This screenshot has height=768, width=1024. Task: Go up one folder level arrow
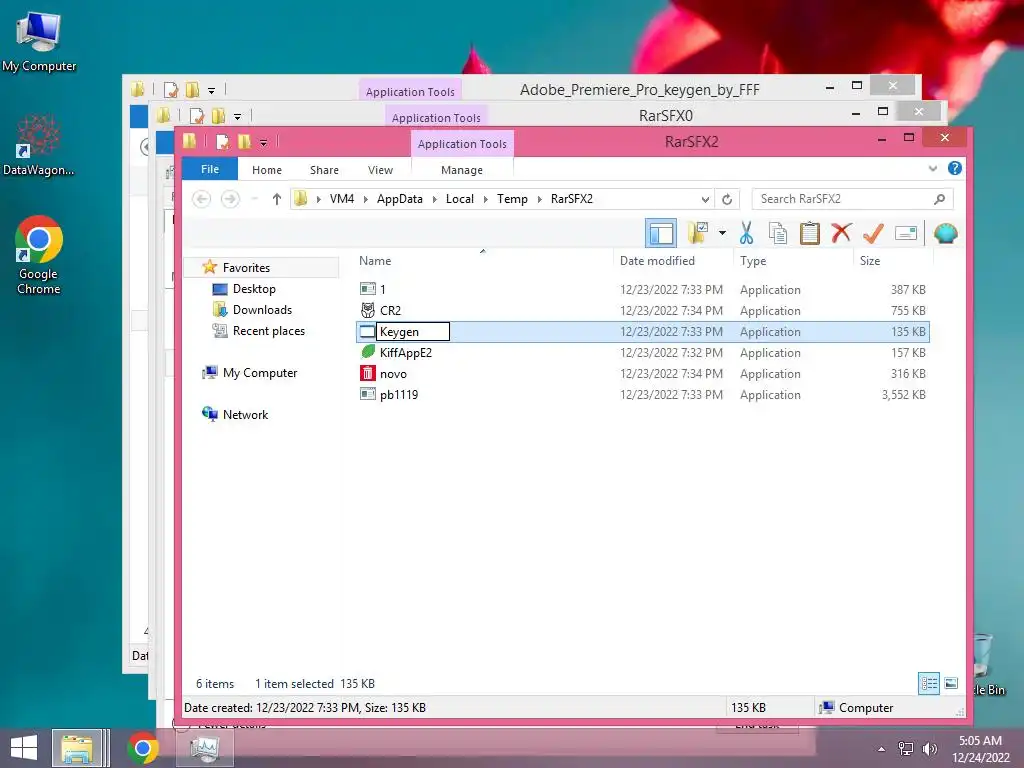277,199
